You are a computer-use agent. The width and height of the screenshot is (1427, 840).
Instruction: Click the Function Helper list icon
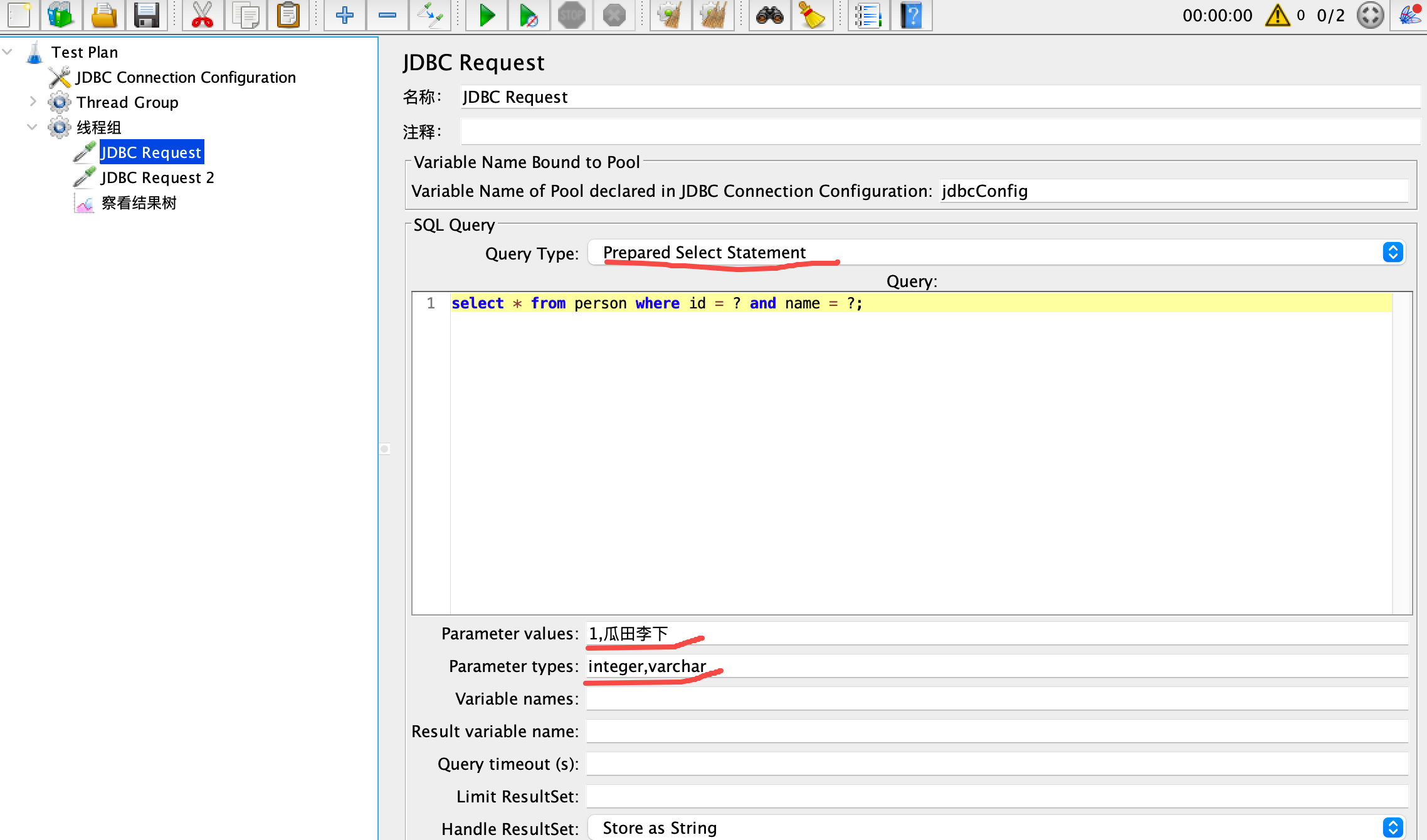pos(868,15)
